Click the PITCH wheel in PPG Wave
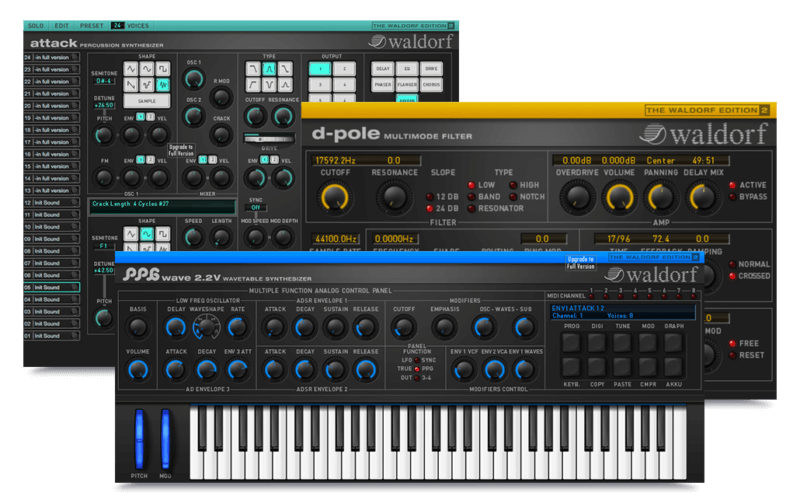The height and width of the screenshot is (503, 800). [139, 439]
